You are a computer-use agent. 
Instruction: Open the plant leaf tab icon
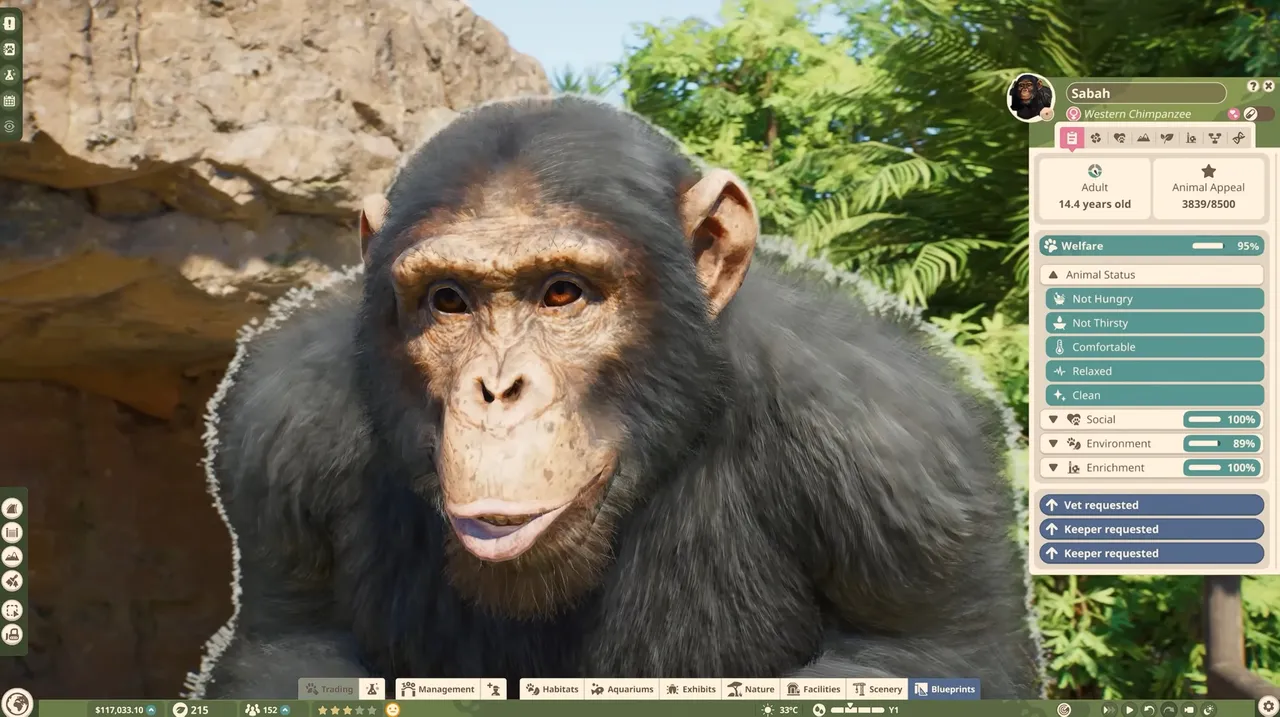1167,138
